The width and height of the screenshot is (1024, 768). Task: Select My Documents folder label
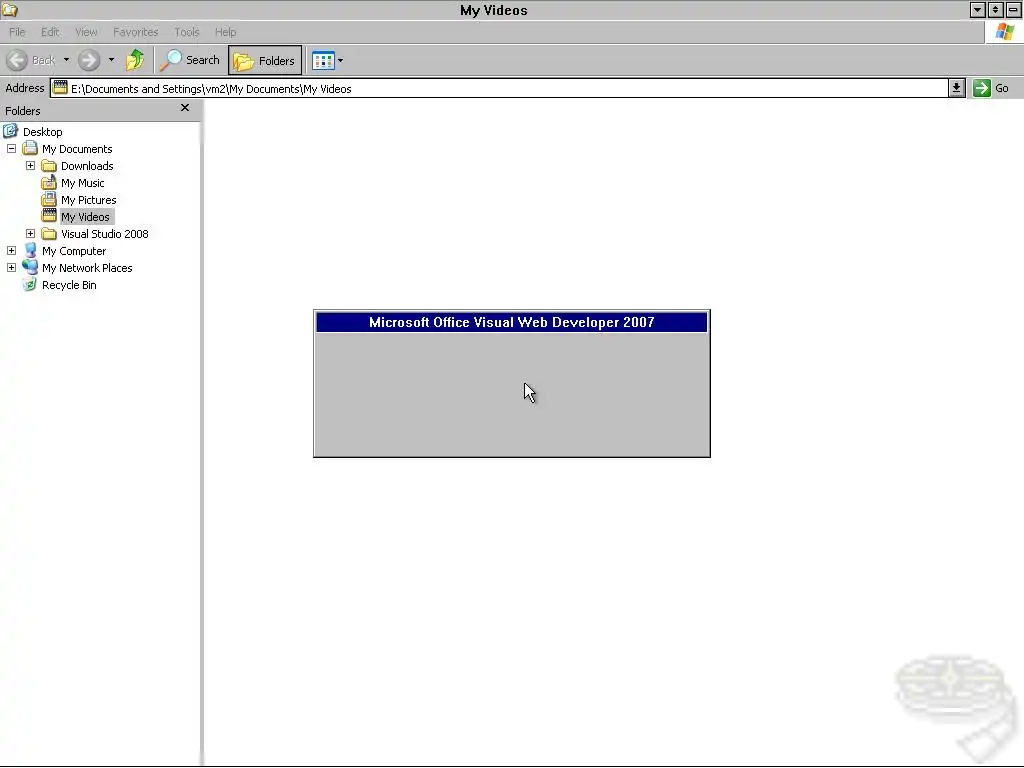pyautogui.click(x=77, y=149)
